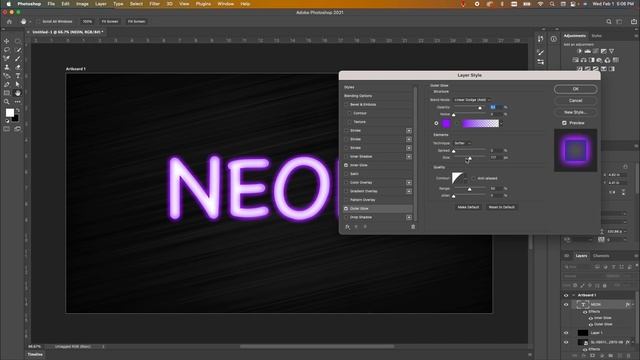Click the fx icon in Layer Style dialog
This screenshot has width=640, height=360.
pos(347,227)
